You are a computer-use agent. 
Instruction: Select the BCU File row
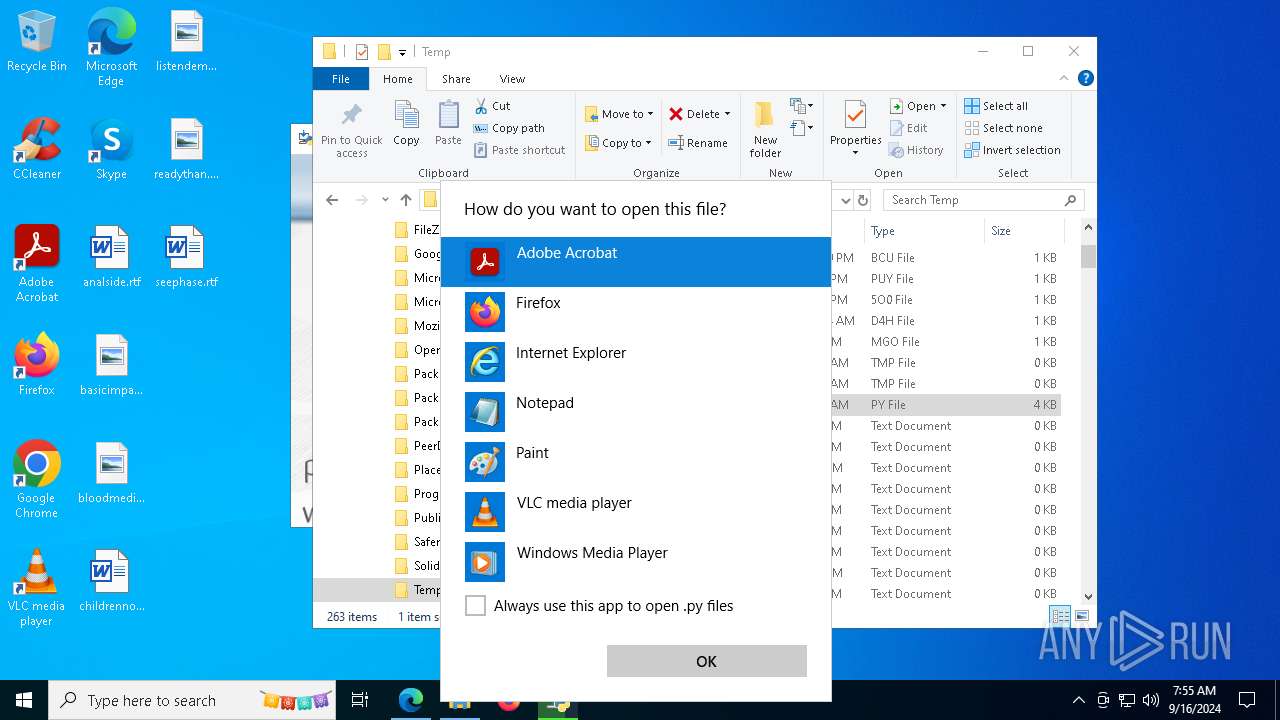click(x=945, y=258)
